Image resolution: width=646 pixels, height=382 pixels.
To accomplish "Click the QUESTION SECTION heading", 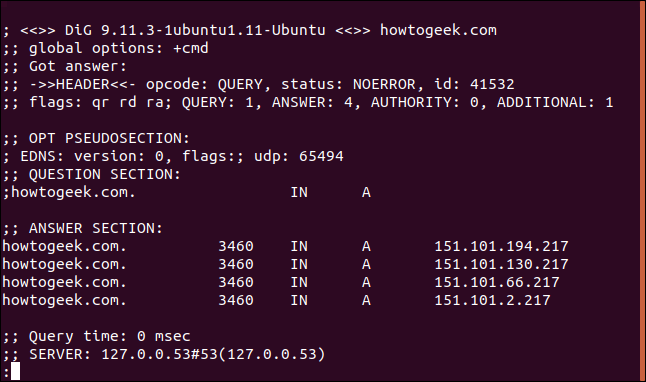I will [x=104, y=174].
